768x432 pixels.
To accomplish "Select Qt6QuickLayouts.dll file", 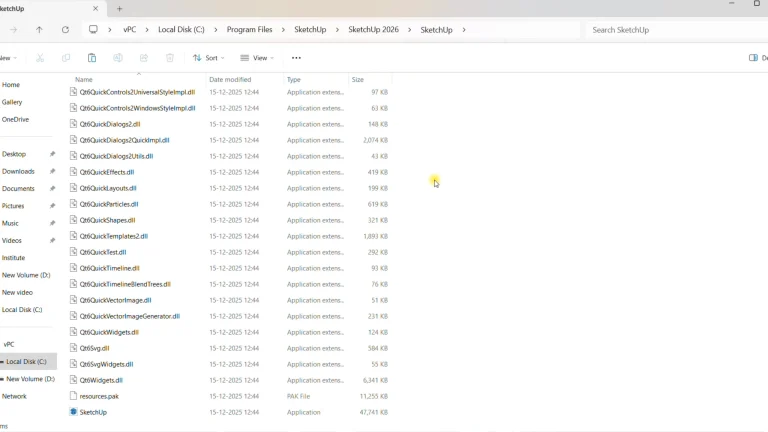I will [108, 188].
